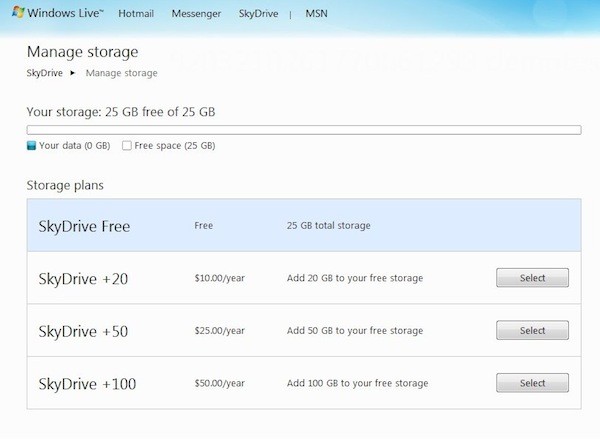
Task: Open Hotmail from the header
Action: click(x=136, y=13)
